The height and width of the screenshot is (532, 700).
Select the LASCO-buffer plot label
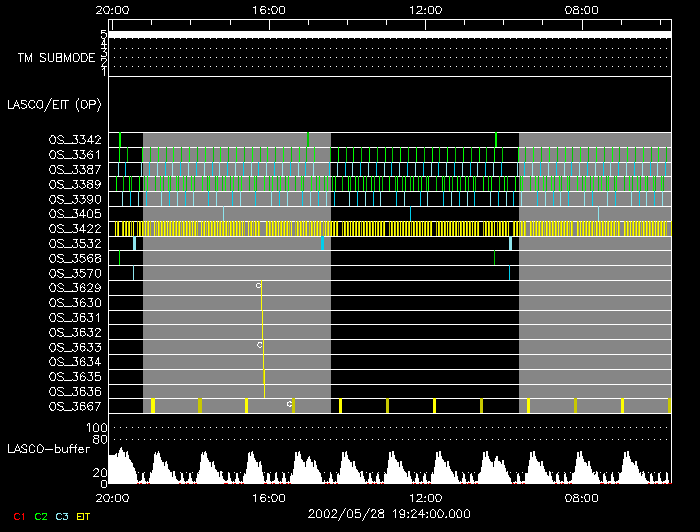49,449
